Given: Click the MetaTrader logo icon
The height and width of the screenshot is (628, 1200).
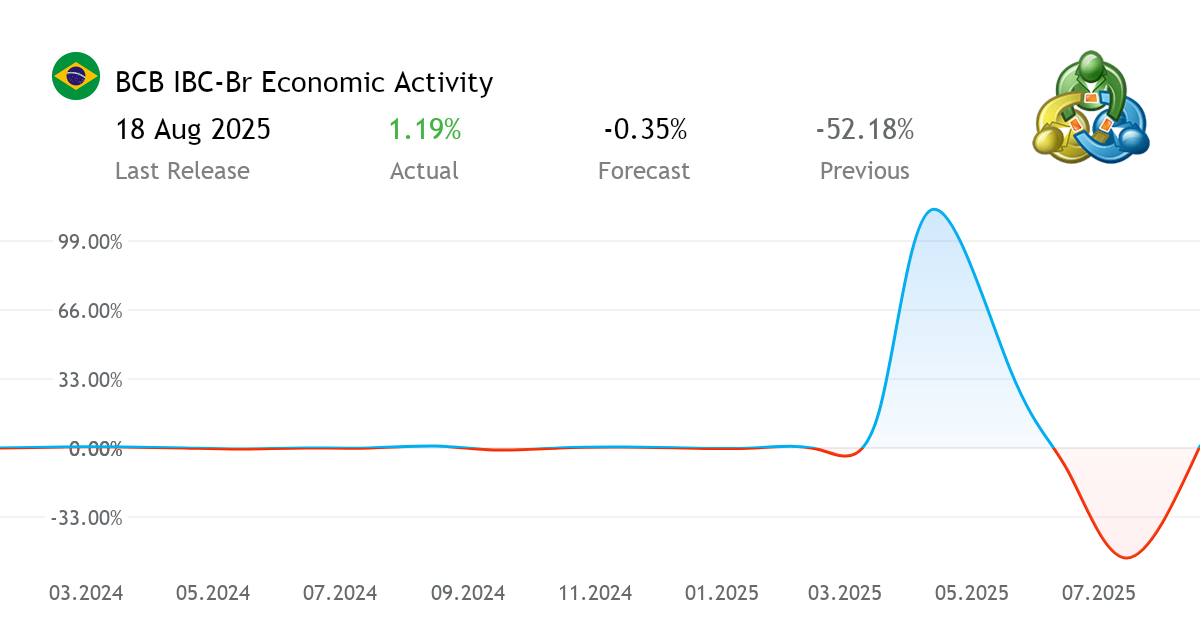Looking at the screenshot, I should (x=1090, y=110).
